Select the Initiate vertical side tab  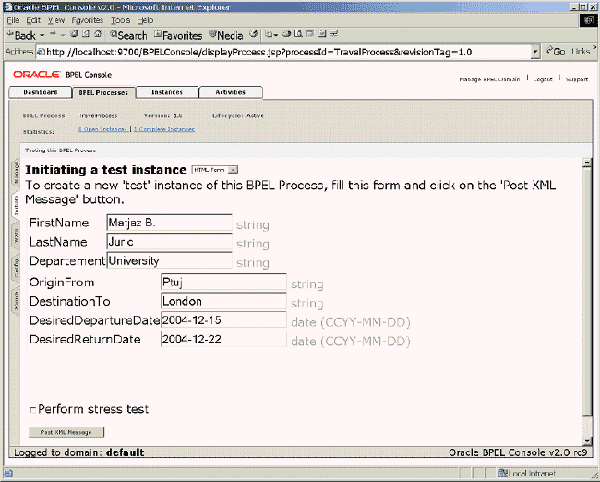tap(16, 205)
